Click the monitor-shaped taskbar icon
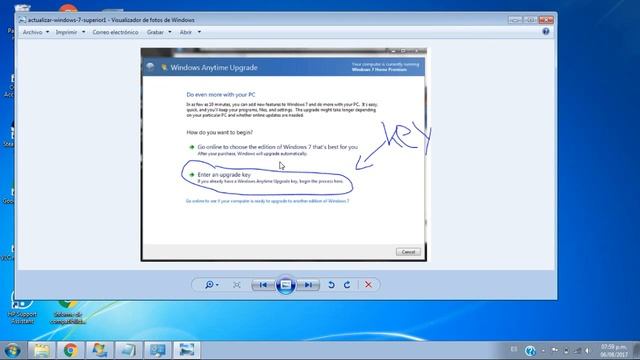The height and width of the screenshot is (360, 640). (x=158, y=350)
